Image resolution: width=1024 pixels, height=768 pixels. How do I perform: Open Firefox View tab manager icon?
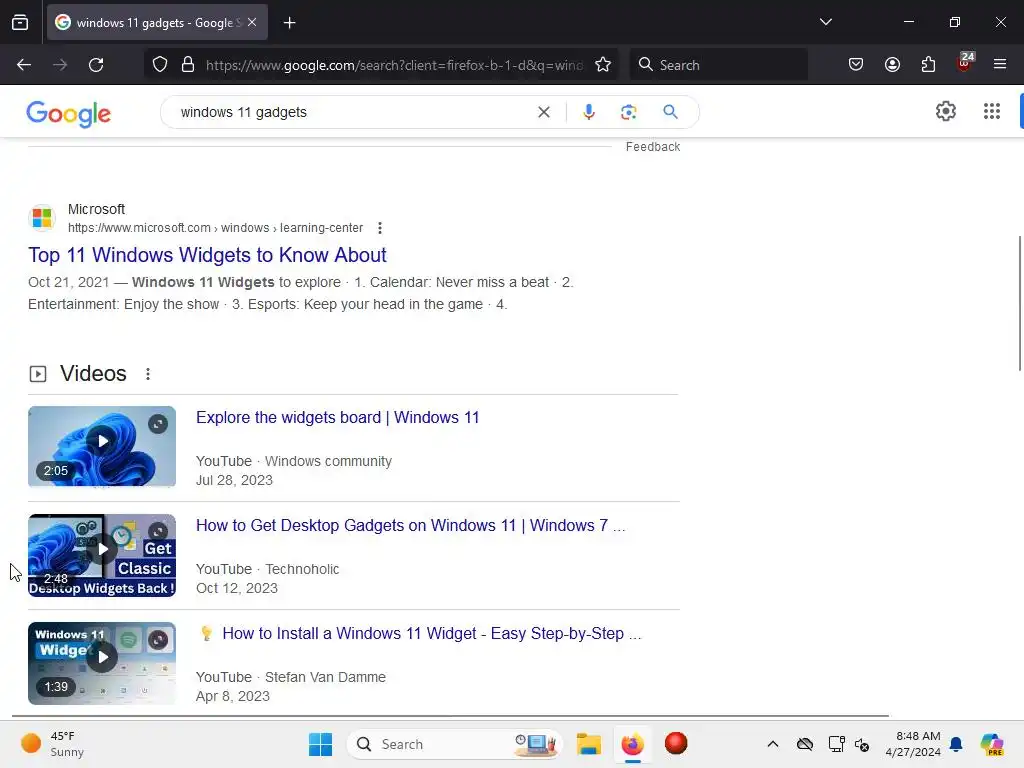pyautogui.click(x=20, y=22)
